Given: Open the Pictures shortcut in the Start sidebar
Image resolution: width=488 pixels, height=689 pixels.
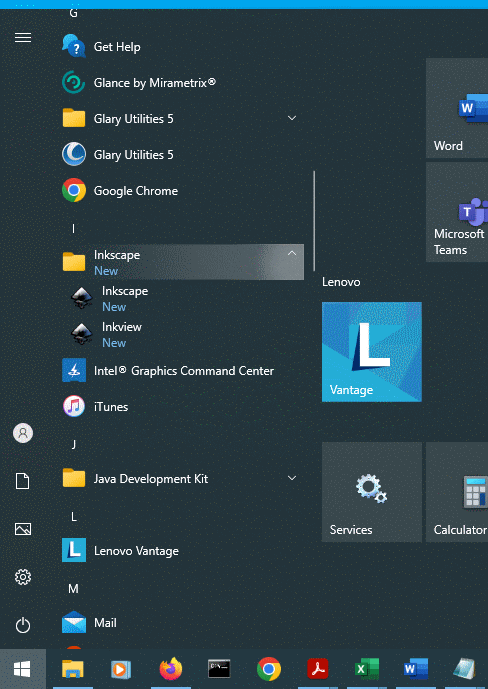Looking at the screenshot, I should 23,529.
